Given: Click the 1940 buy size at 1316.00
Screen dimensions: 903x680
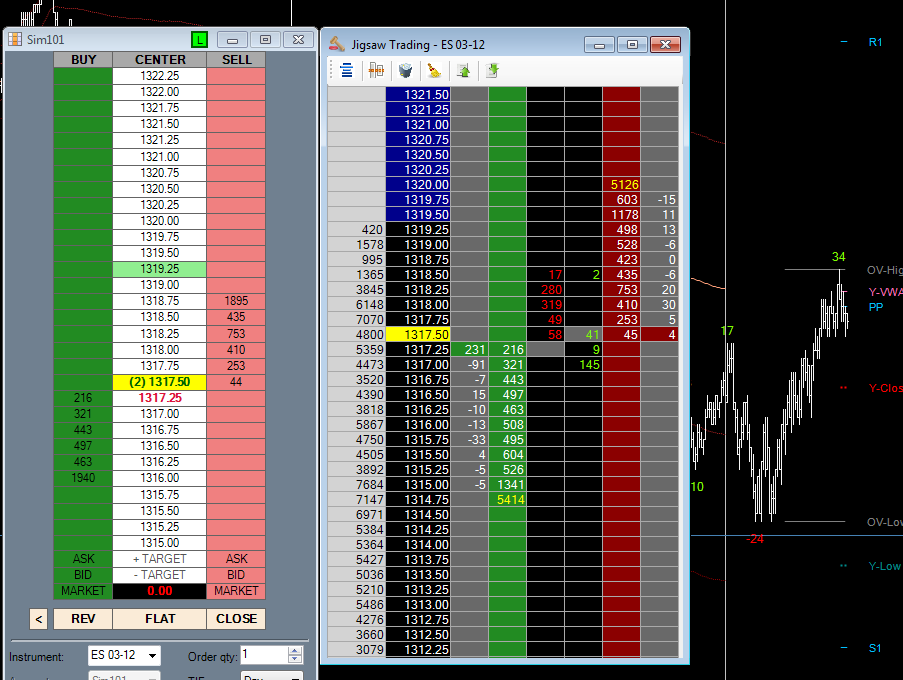Looking at the screenshot, I should 83,478.
